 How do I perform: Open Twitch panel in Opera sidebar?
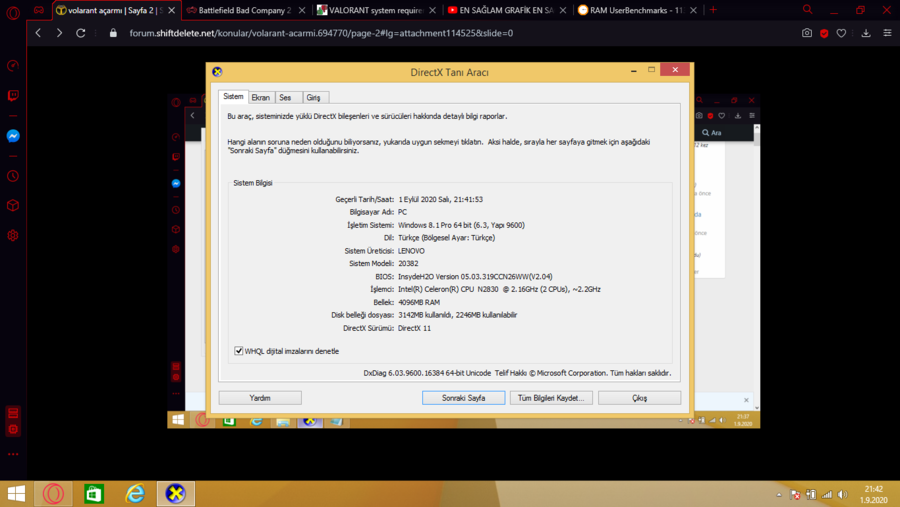[x=13, y=95]
